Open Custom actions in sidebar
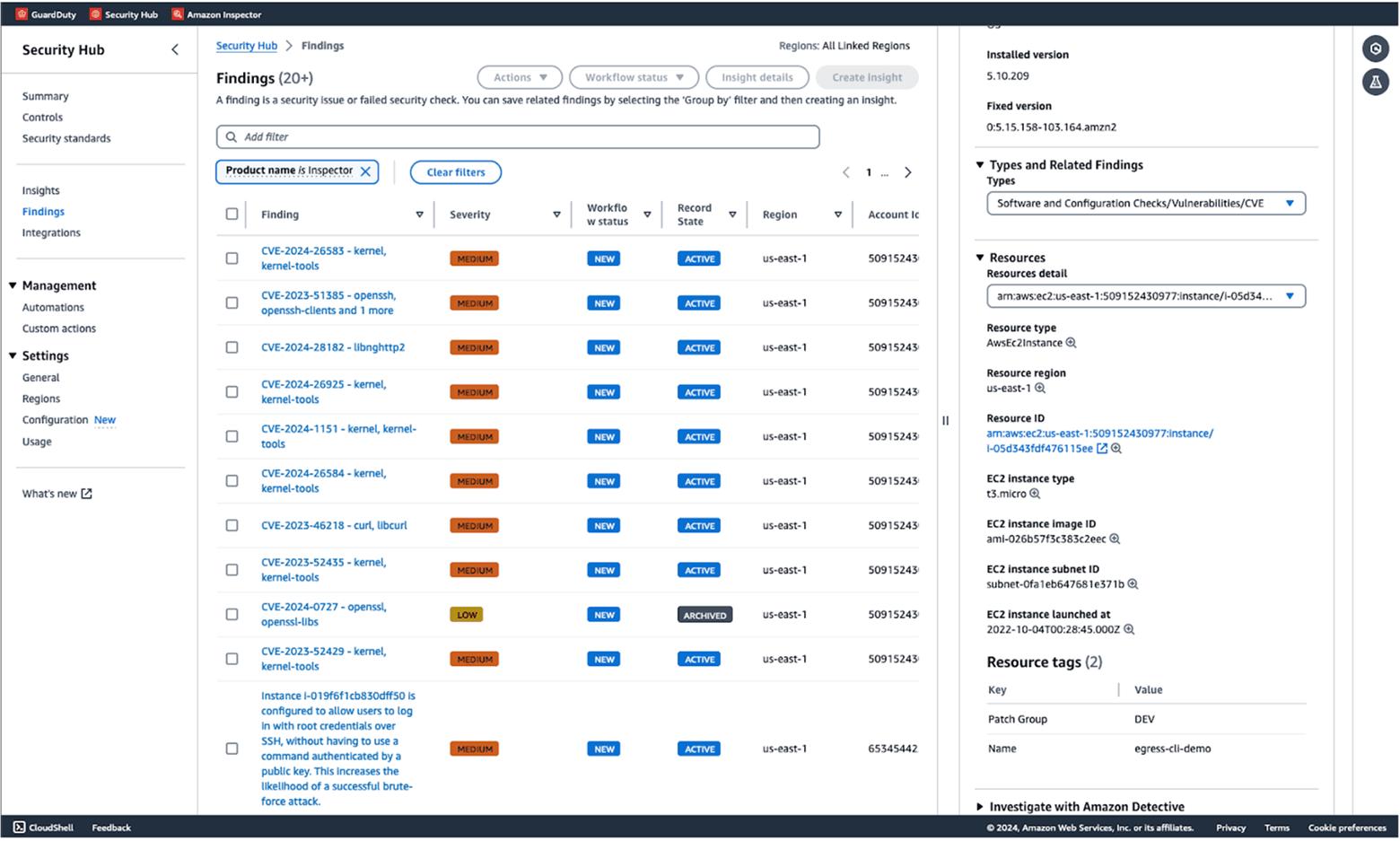This screenshot has height=841, width=1400. click(x=59, y=329)
